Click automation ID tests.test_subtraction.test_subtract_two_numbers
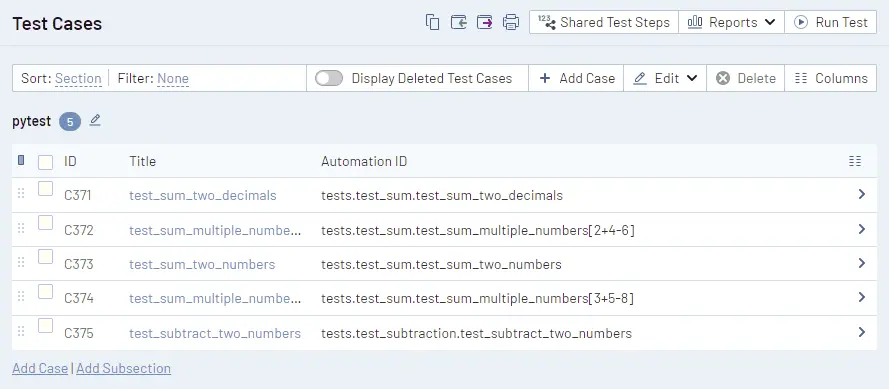 [x=476, y=333]
